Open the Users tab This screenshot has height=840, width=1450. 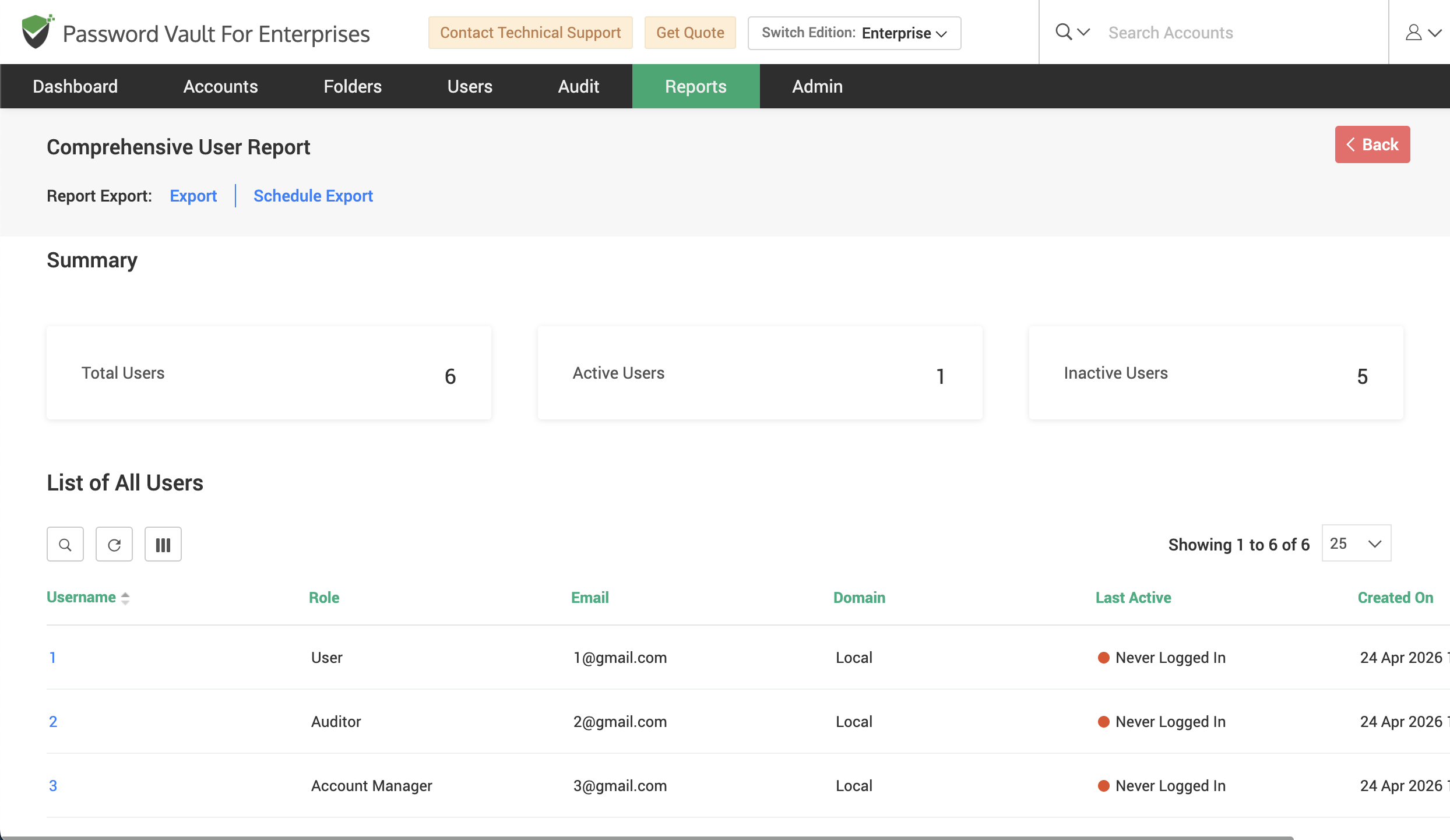(x=470, y=86)
